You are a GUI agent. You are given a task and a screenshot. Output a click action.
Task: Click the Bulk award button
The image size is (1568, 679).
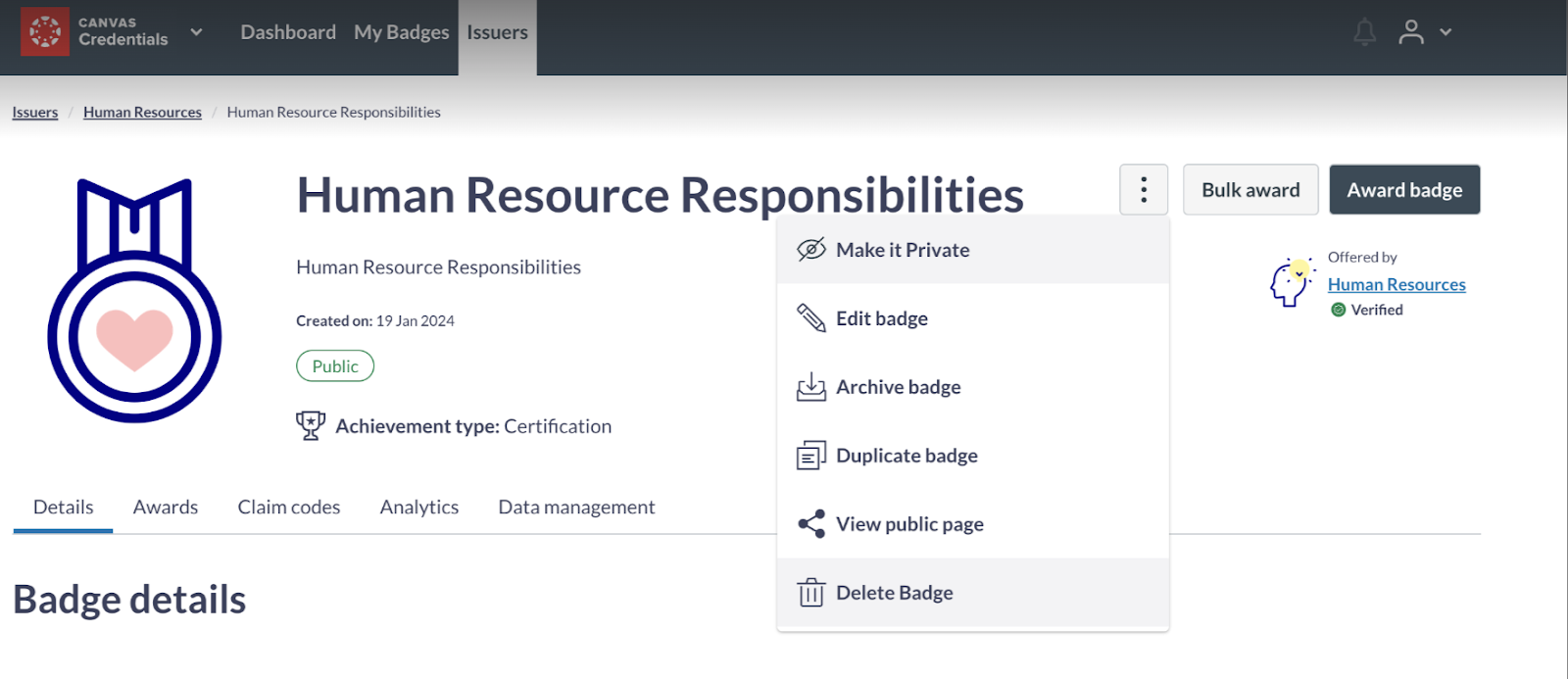coord(1250,189)
